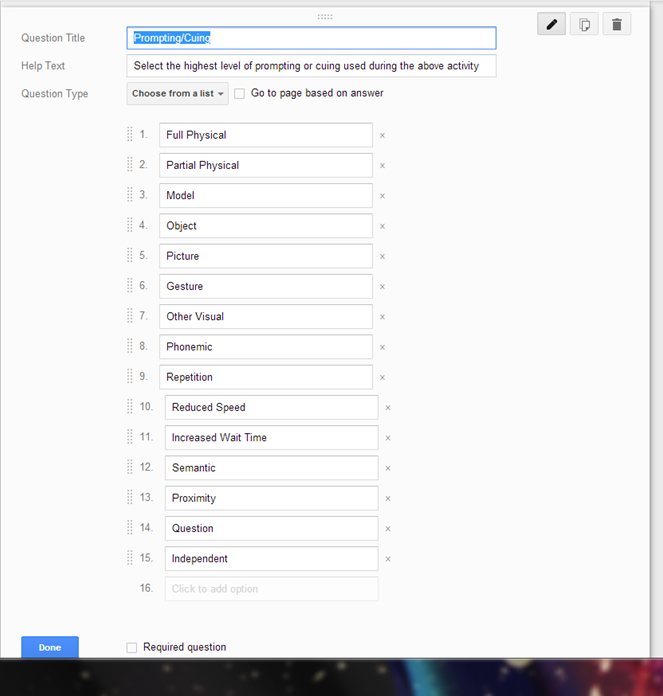This screenshot has height=696, width=663.
Task: Click the pencil edit icon
Action: click(x=551, y=24)
